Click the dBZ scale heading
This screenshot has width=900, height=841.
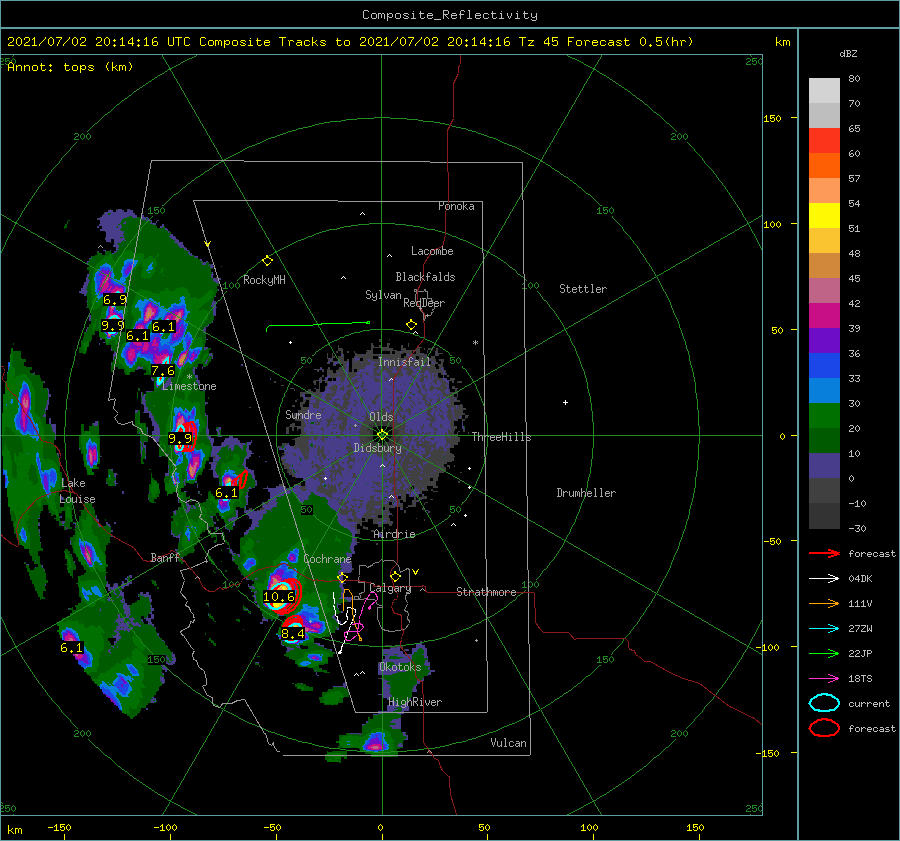click(848, 53)
